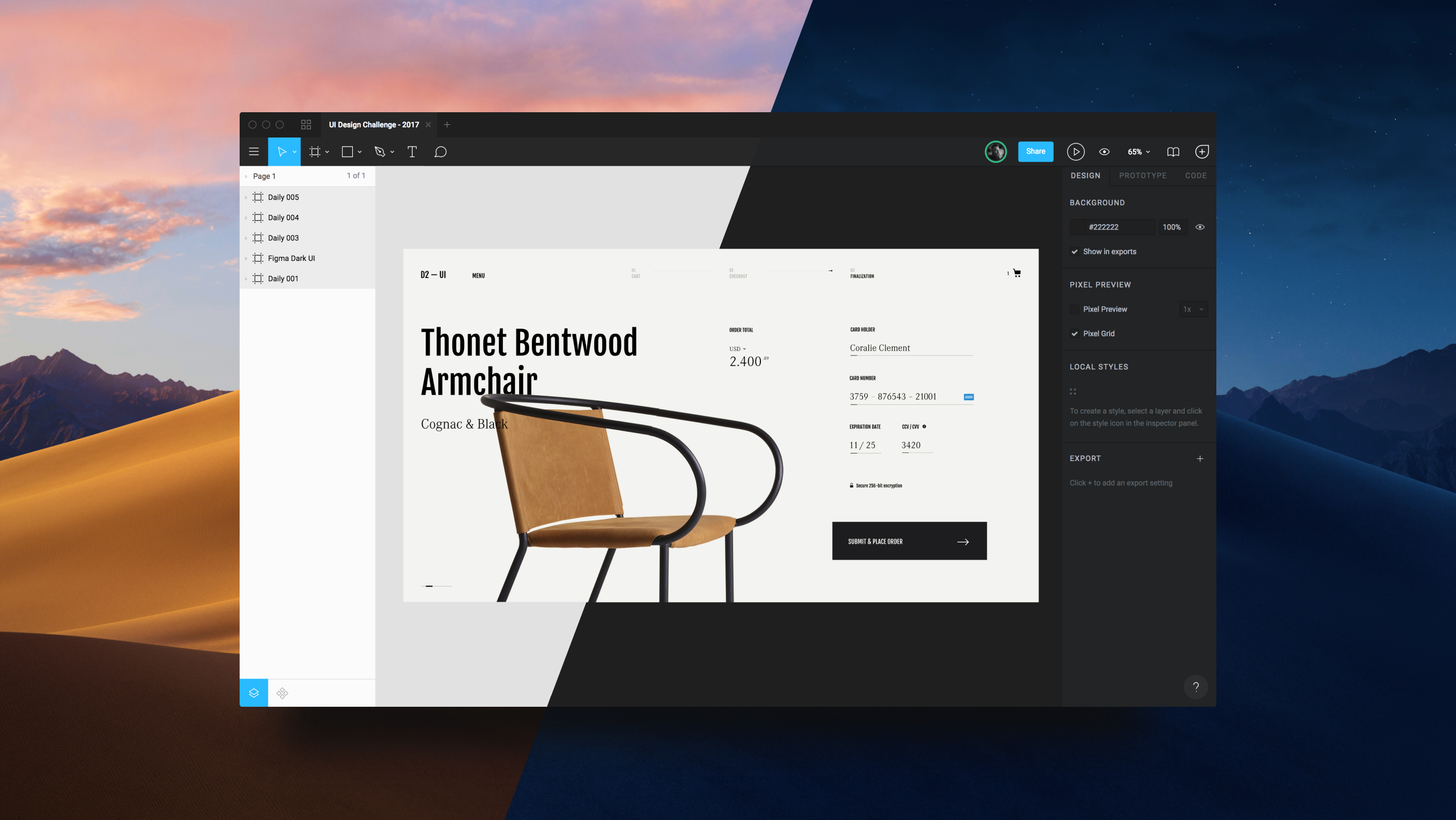1456x820 pixels.
Task: Expand the Daily 005 frame layer
Action: point(246,197)
